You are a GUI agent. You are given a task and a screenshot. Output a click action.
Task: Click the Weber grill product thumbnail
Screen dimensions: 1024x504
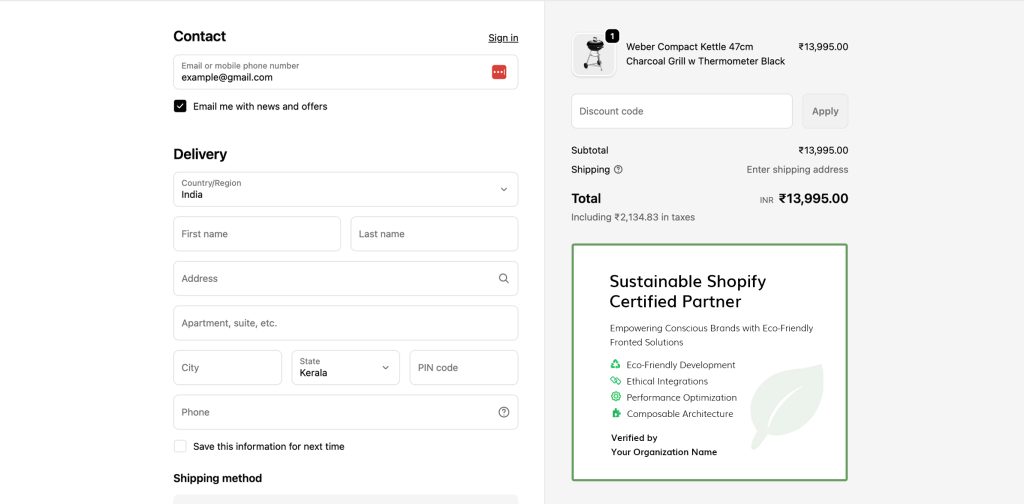tap(594, 55)
